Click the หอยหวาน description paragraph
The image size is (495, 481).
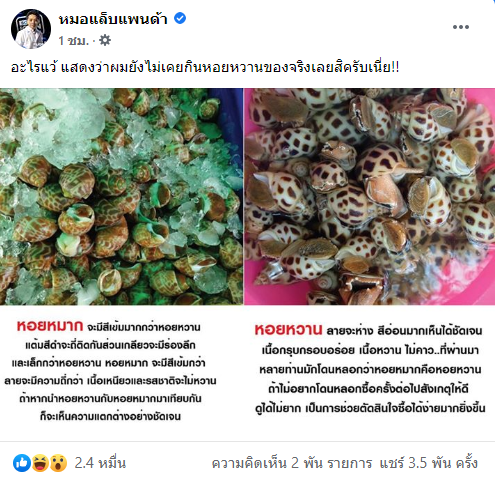click(370, 369)
